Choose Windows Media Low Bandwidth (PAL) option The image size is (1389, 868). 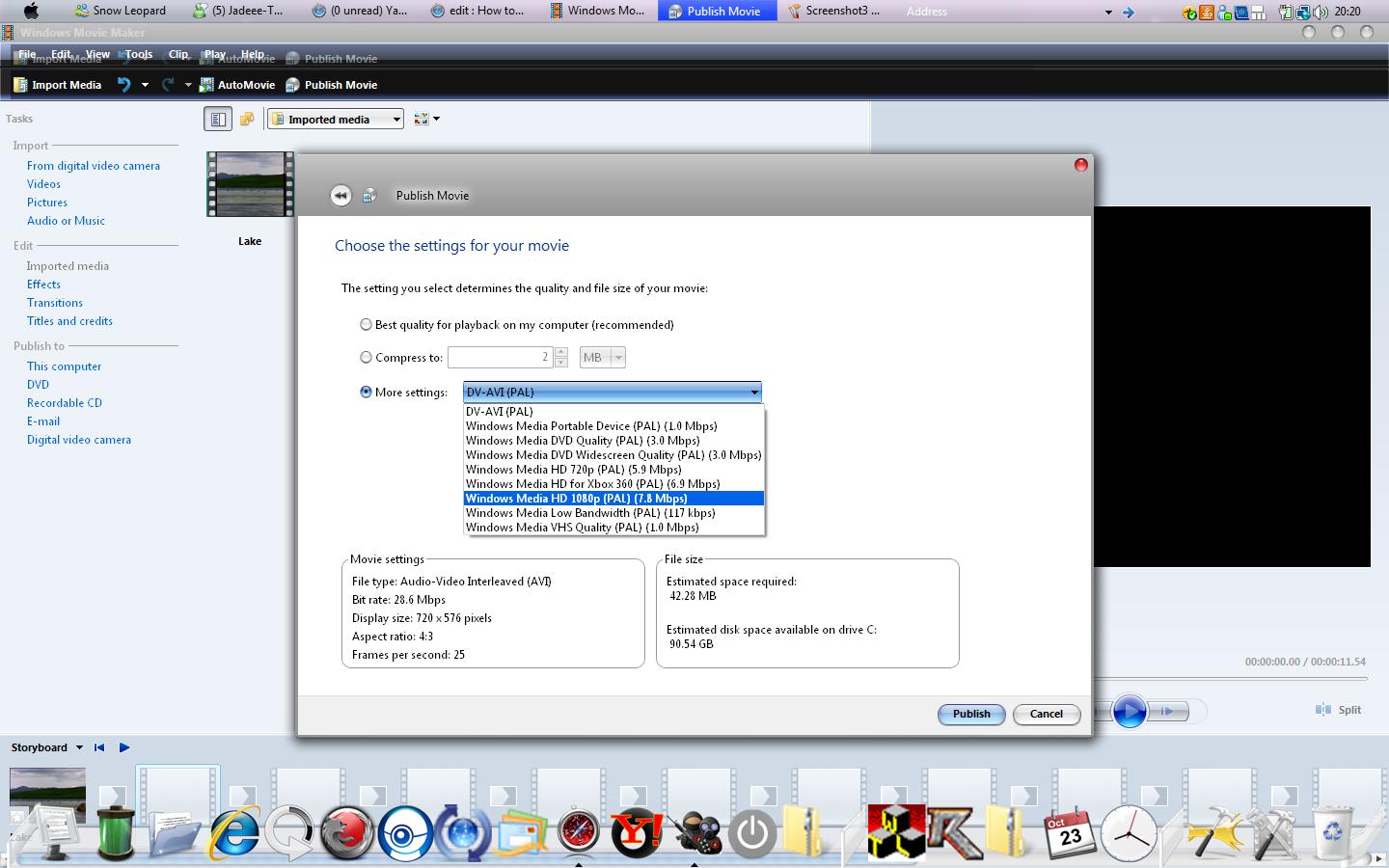613,513
